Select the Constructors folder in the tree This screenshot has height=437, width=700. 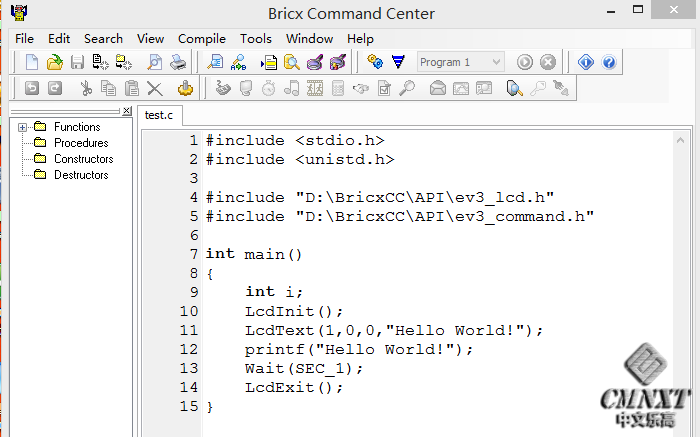[x=83, y=159]
